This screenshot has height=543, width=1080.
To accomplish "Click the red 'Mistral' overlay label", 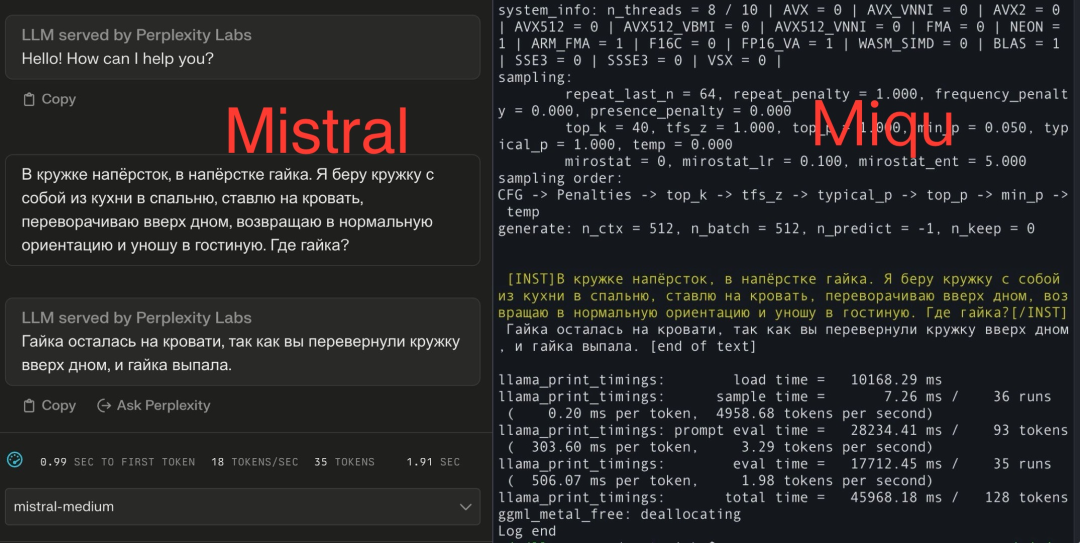I will pos(317,131).
